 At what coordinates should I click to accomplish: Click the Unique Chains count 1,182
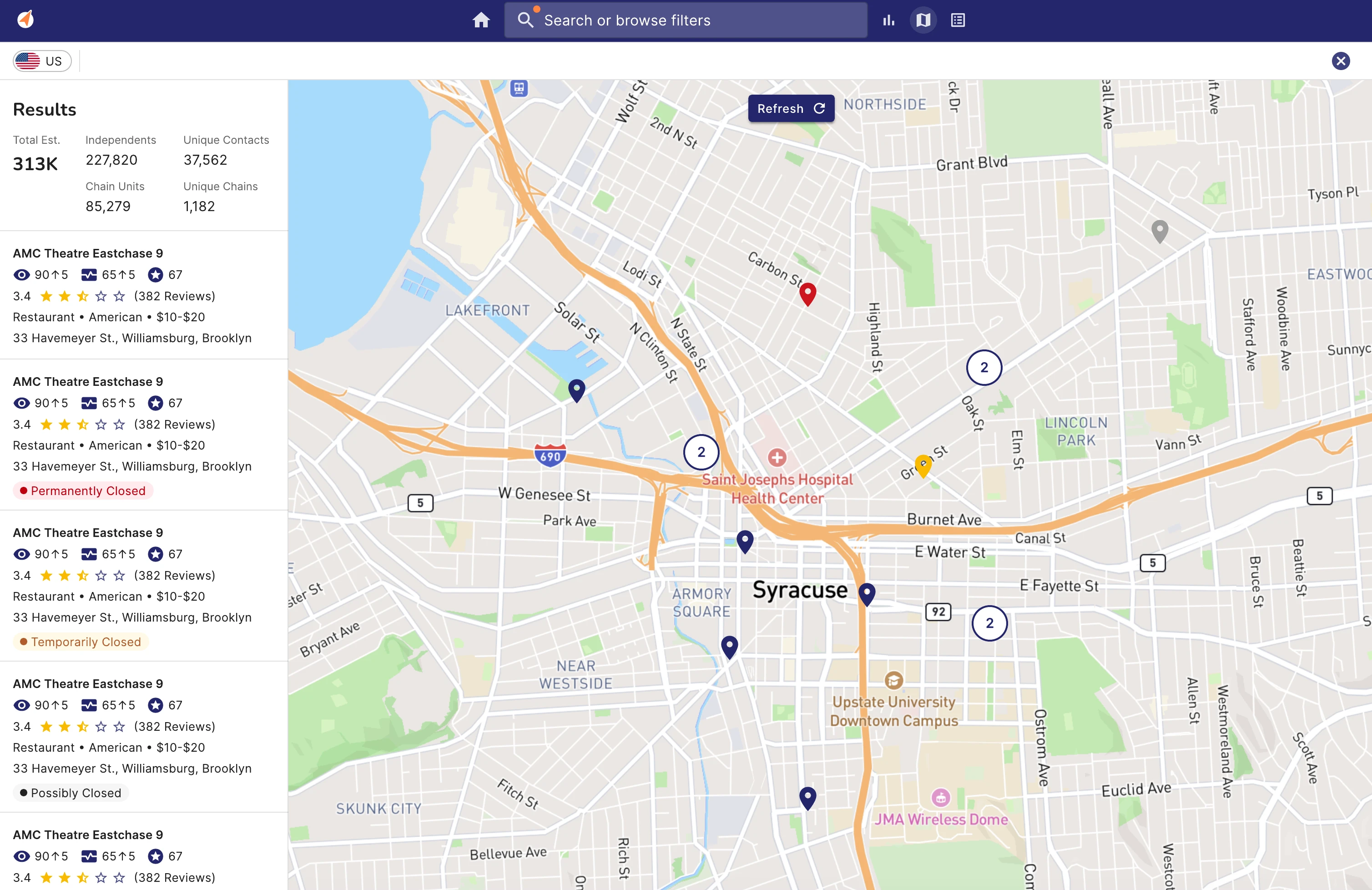[x=199, y=207]
